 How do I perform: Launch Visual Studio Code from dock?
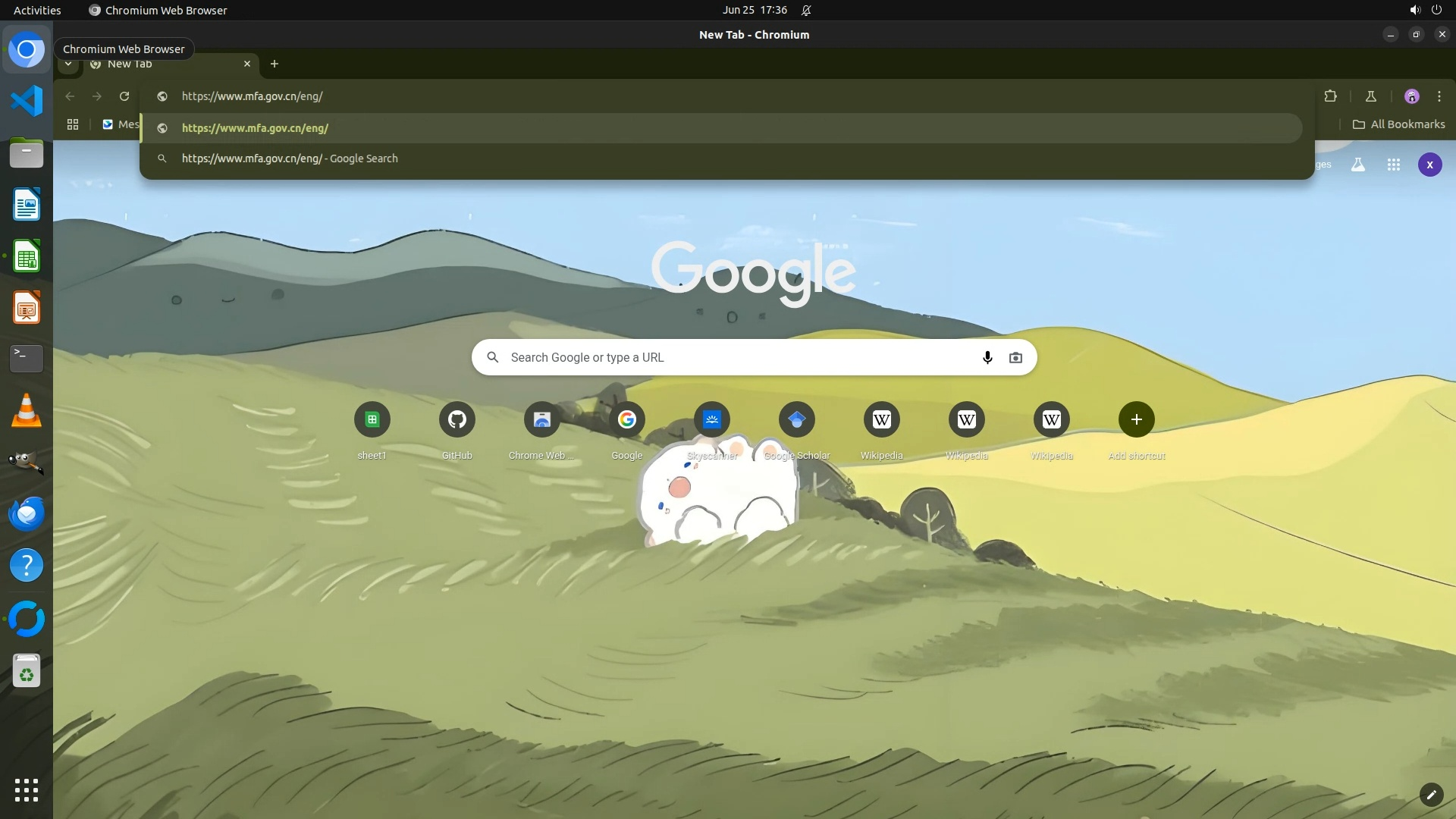[x=27, y=101]
